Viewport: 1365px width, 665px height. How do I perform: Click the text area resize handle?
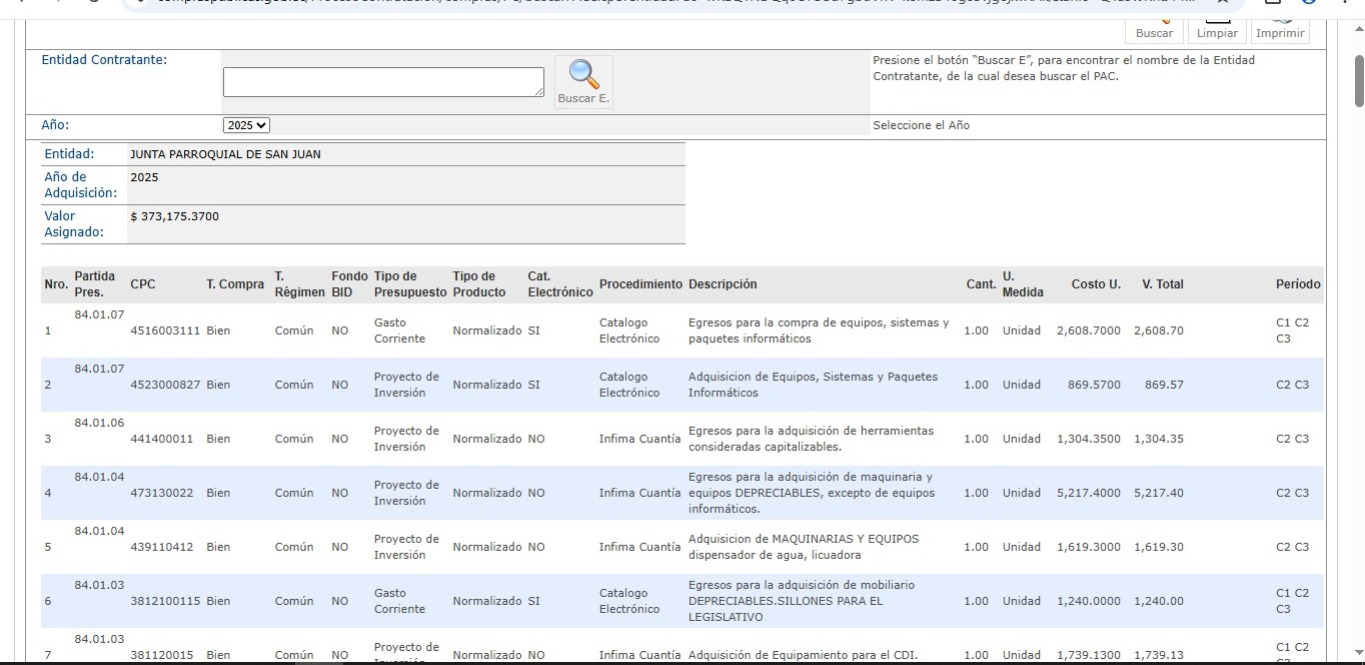(x=539, y=92)
